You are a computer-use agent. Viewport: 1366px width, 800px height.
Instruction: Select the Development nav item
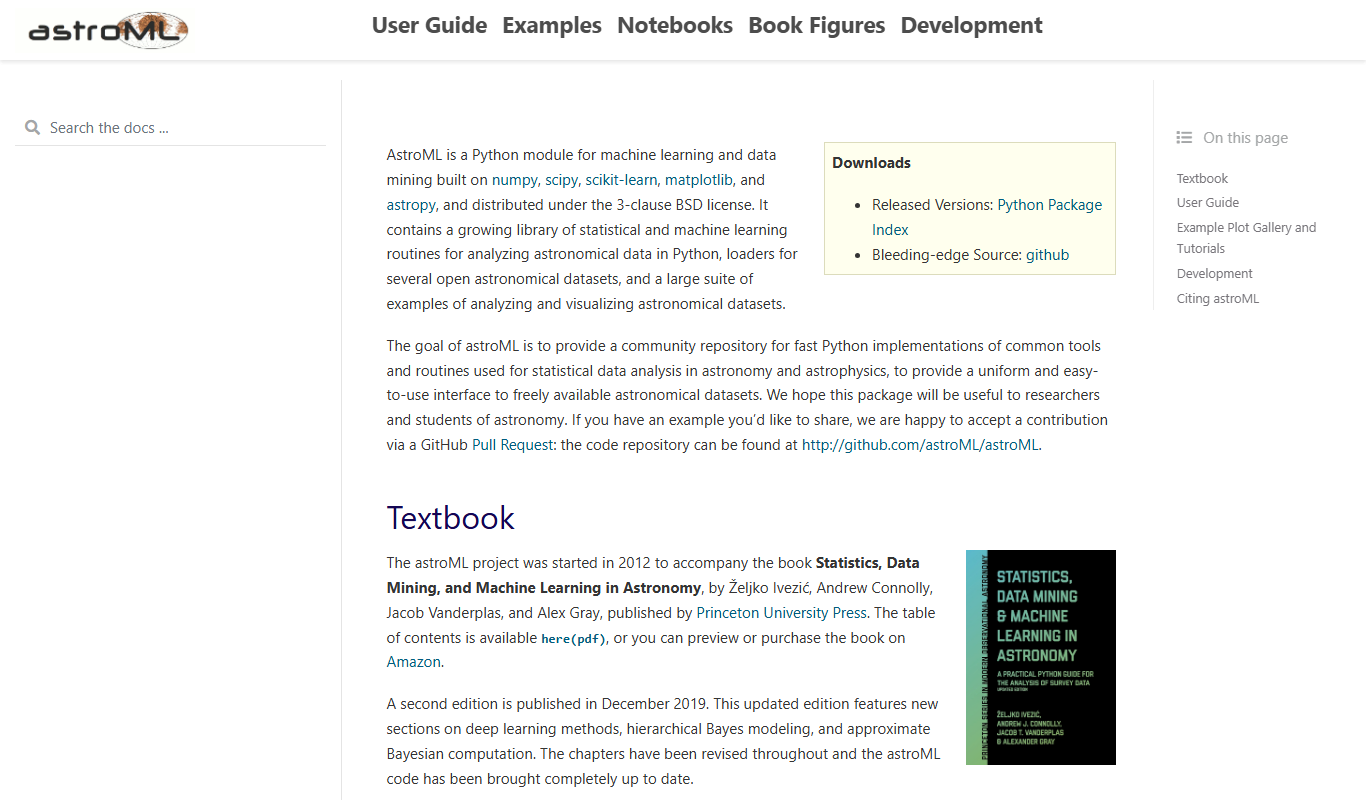[x=971, y=25]
